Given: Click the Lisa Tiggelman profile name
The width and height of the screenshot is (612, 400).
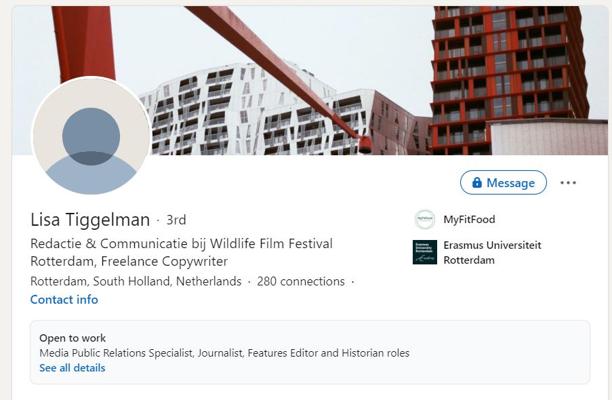Looking at the screenshot, I should point(90,220).
